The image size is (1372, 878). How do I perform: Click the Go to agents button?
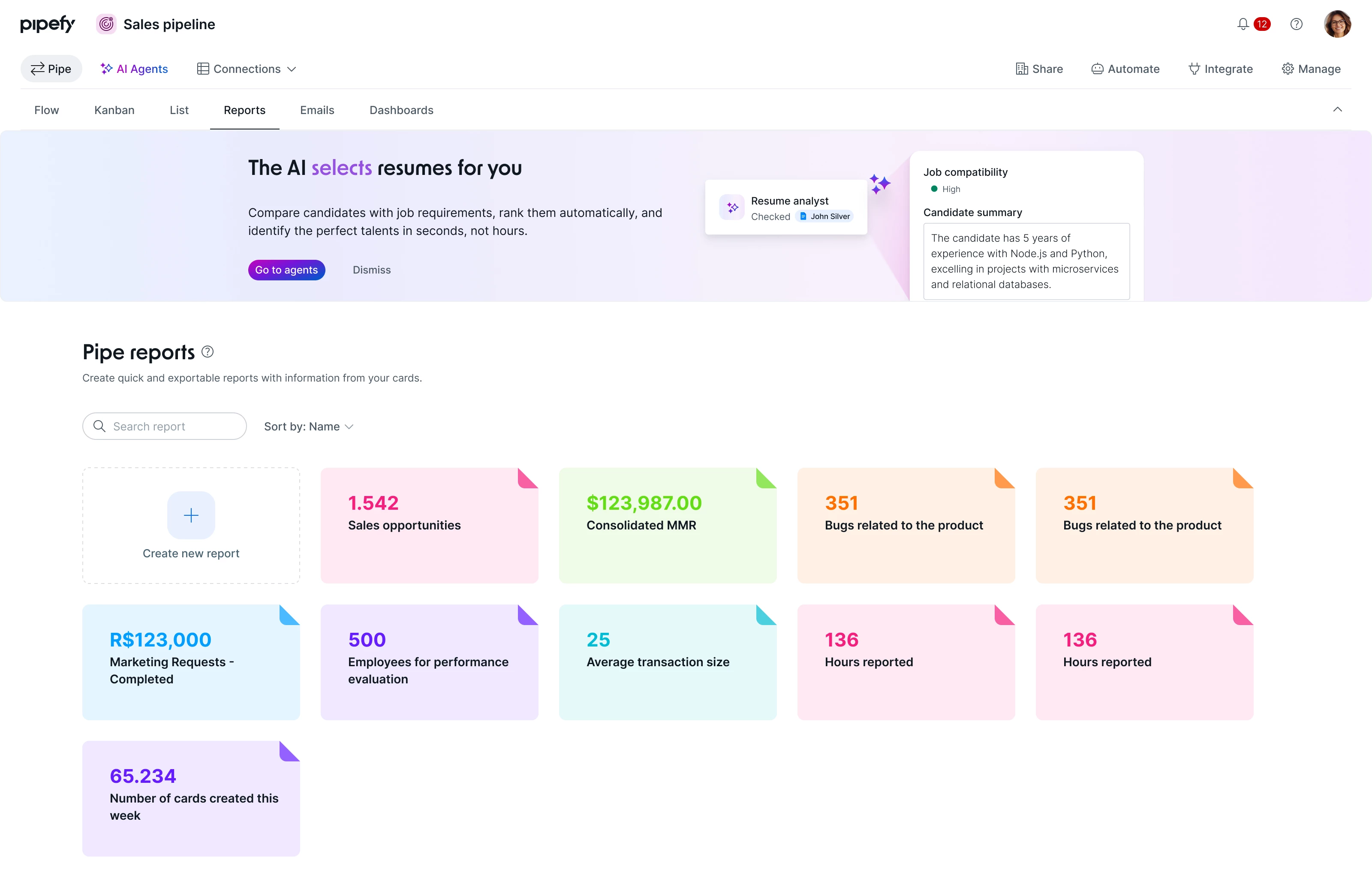(286, 270)
